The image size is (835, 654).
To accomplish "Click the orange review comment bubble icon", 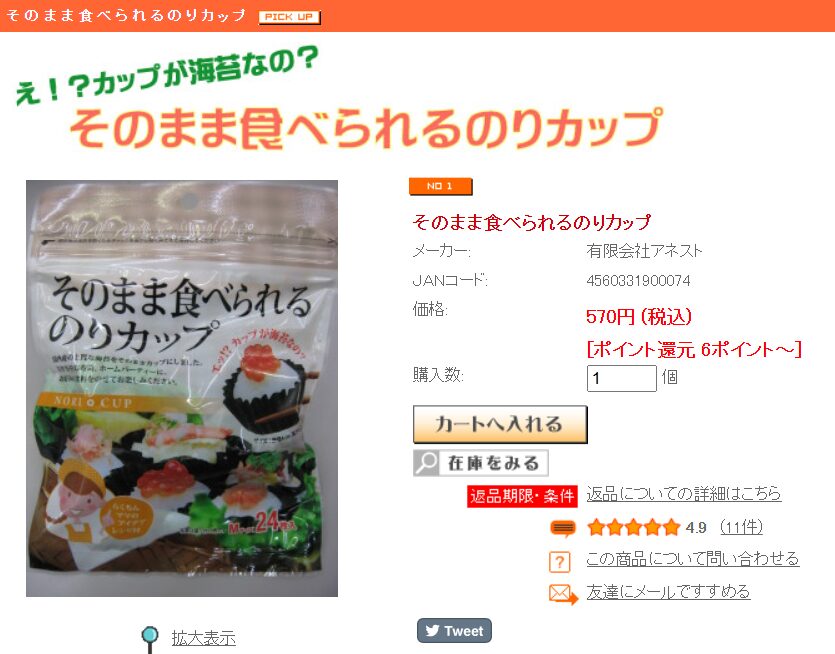I will click(563, 528).
